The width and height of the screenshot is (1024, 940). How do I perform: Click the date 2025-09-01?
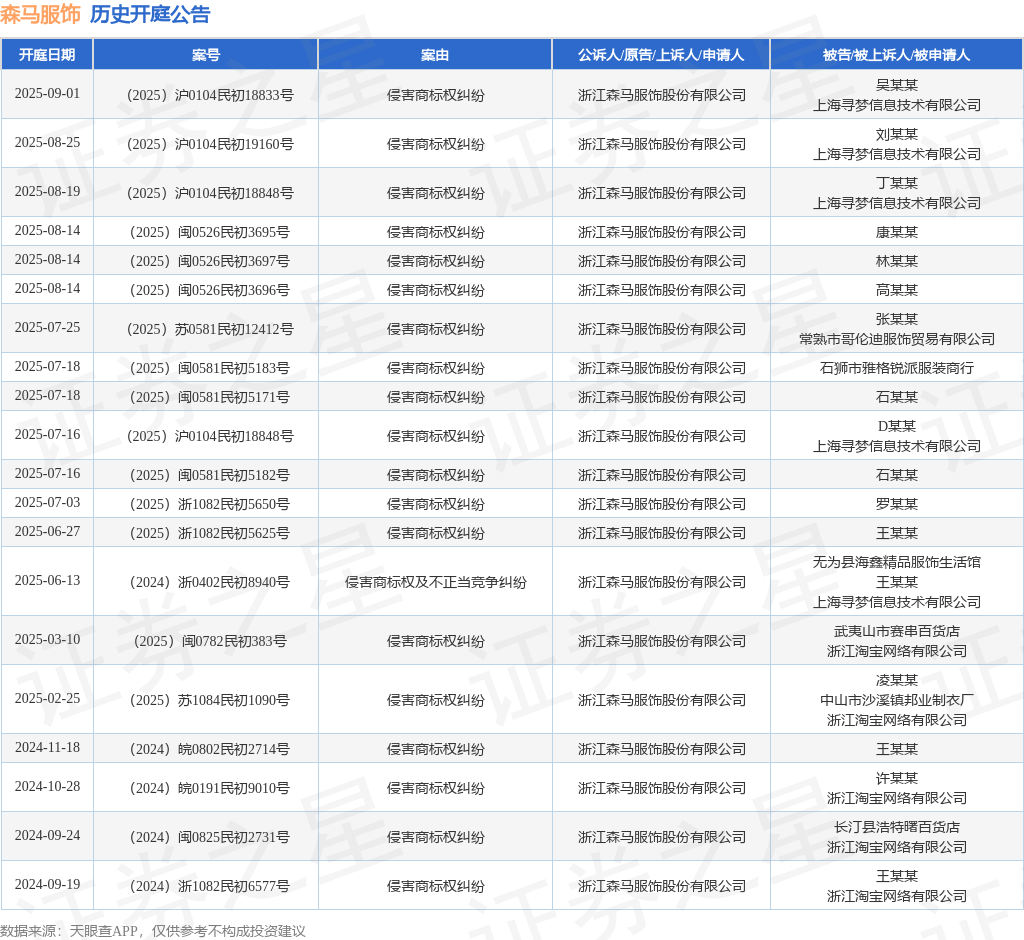(48, 93)
